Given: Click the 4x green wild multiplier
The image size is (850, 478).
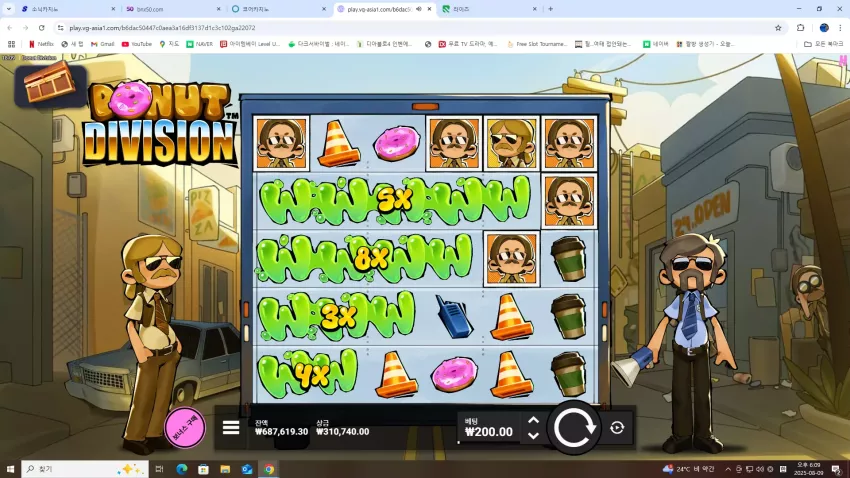Looking at the screenshot, I should point(308,374).
